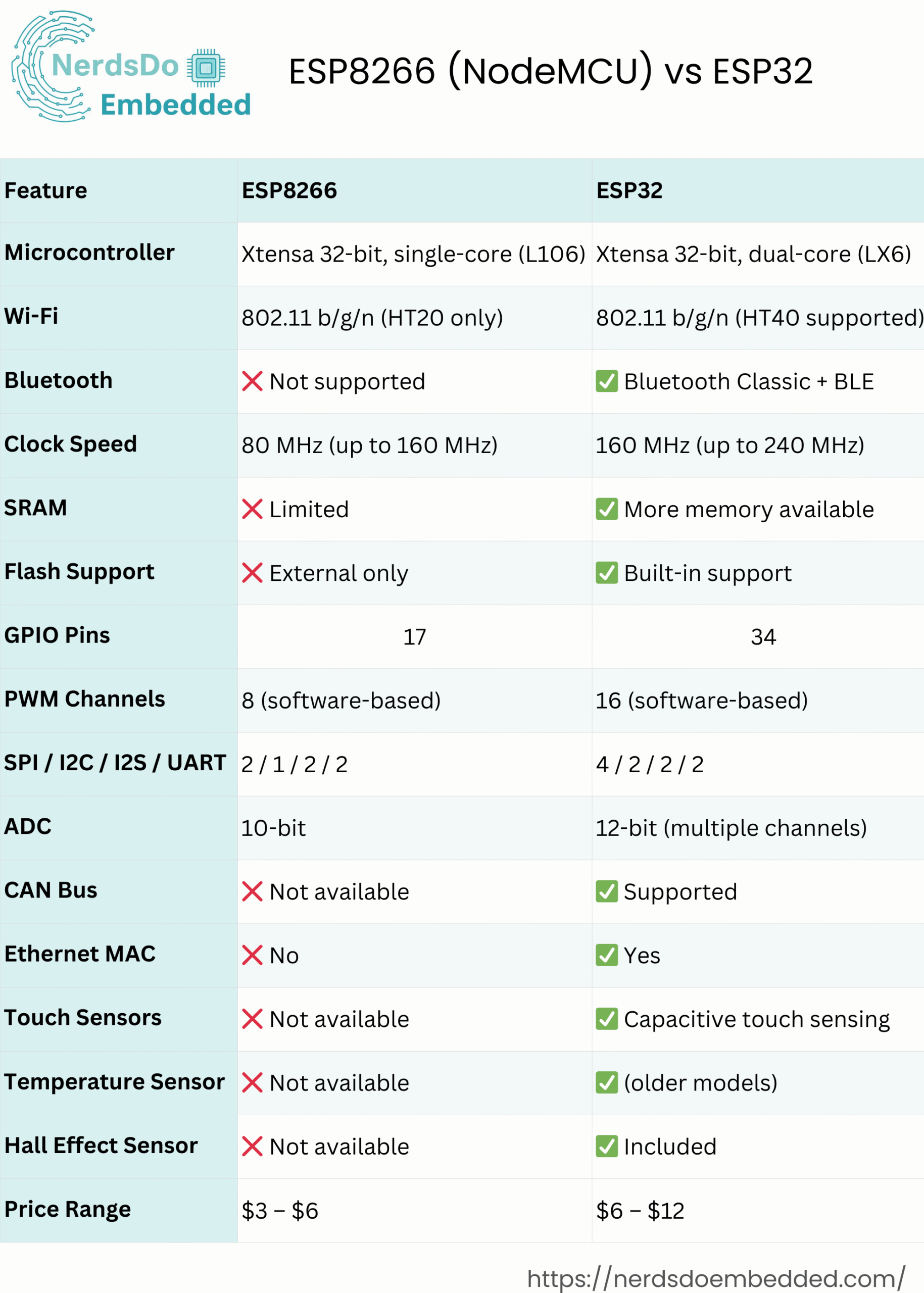Click the page title ESP8266 vs ESP32
Screen dimensions: 924x1293
(551, 71)
